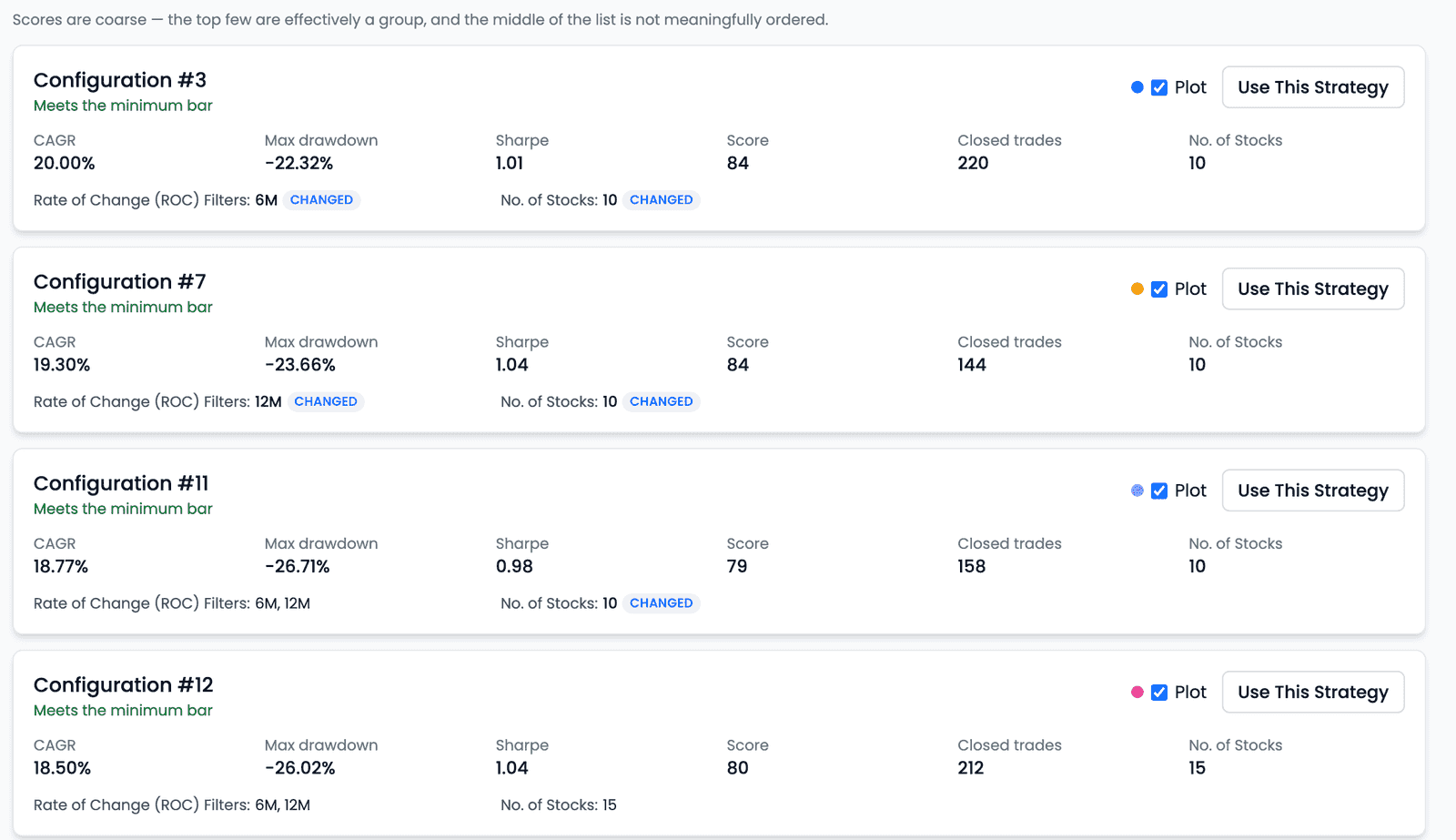The width and height of the screenshot is (1456, 840).
Task: Click the CHANGED badge in Configuration #11
Action: coord(662,603)
